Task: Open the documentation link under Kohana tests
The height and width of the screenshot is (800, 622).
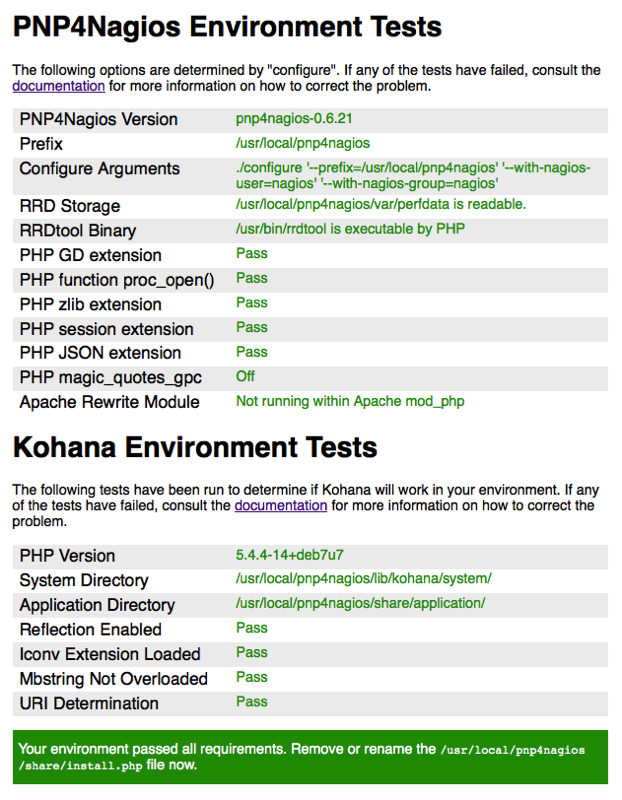Action: (x=280, y=506)
